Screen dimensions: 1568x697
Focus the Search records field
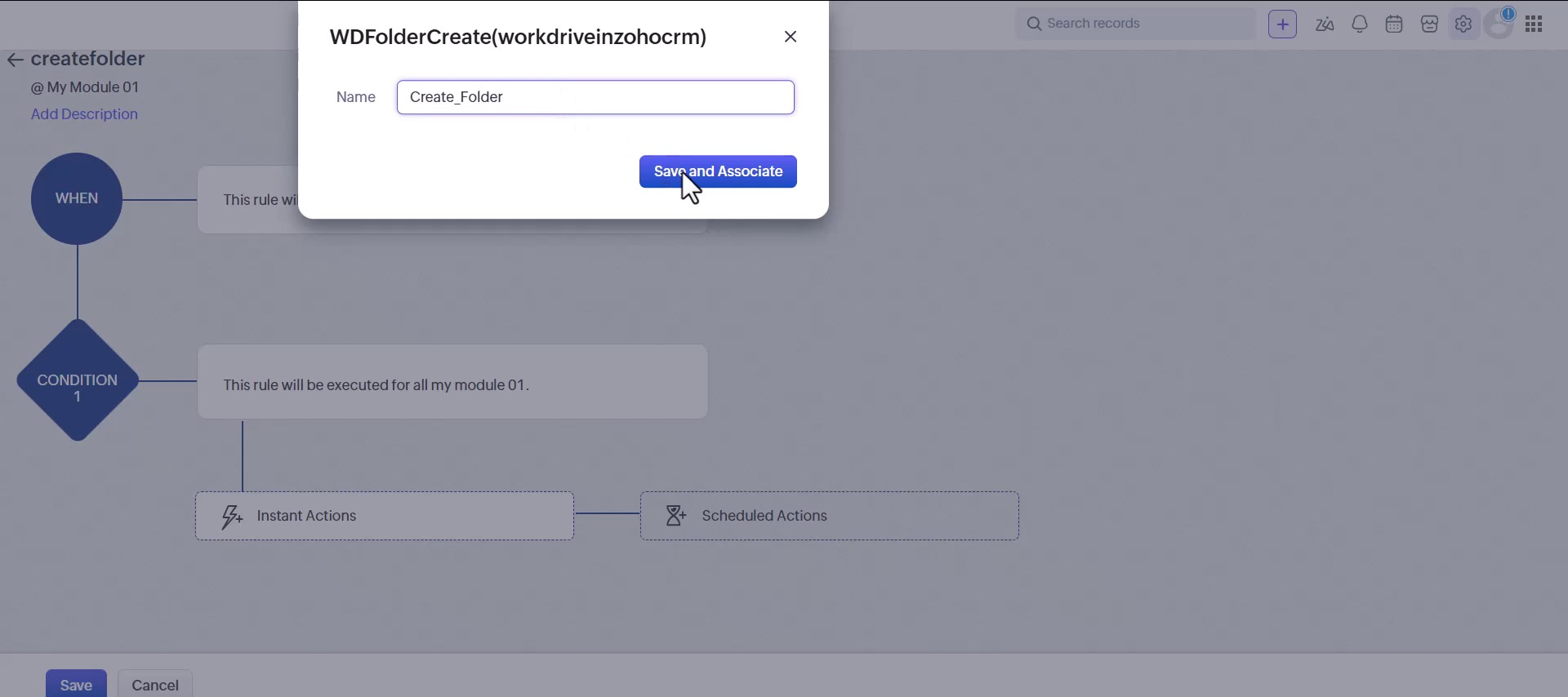click(x=1134, y=24)
